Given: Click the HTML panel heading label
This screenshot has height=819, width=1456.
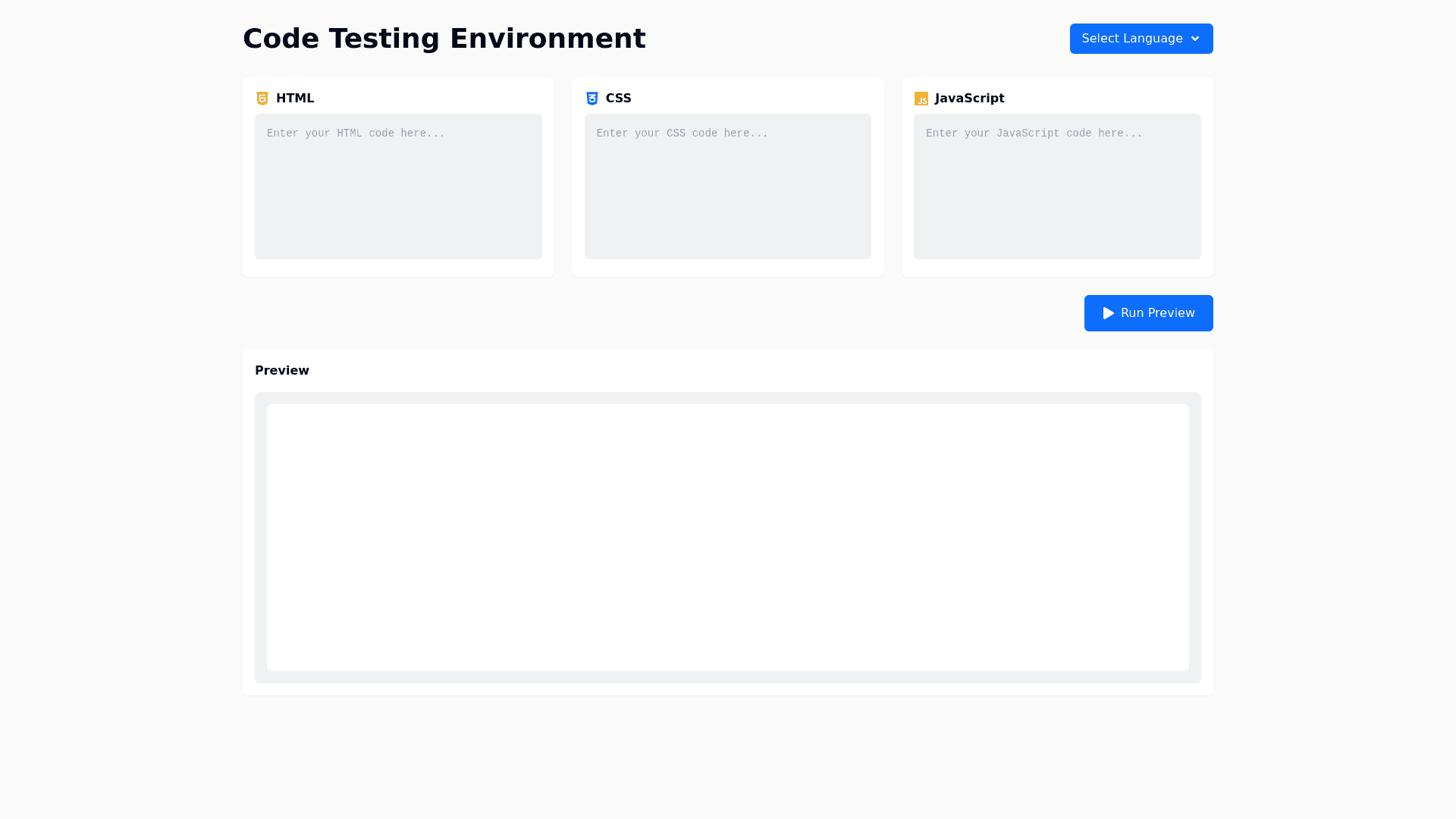Looking at the screenshot, I should tap(295, 99).
